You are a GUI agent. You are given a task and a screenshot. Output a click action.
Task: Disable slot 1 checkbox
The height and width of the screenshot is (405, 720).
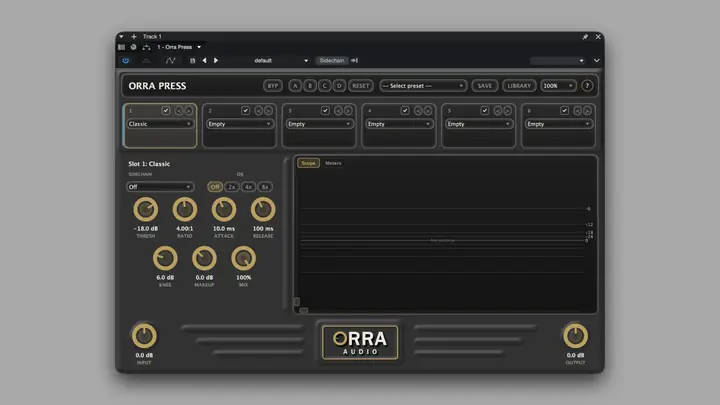[x=166, y=111]
